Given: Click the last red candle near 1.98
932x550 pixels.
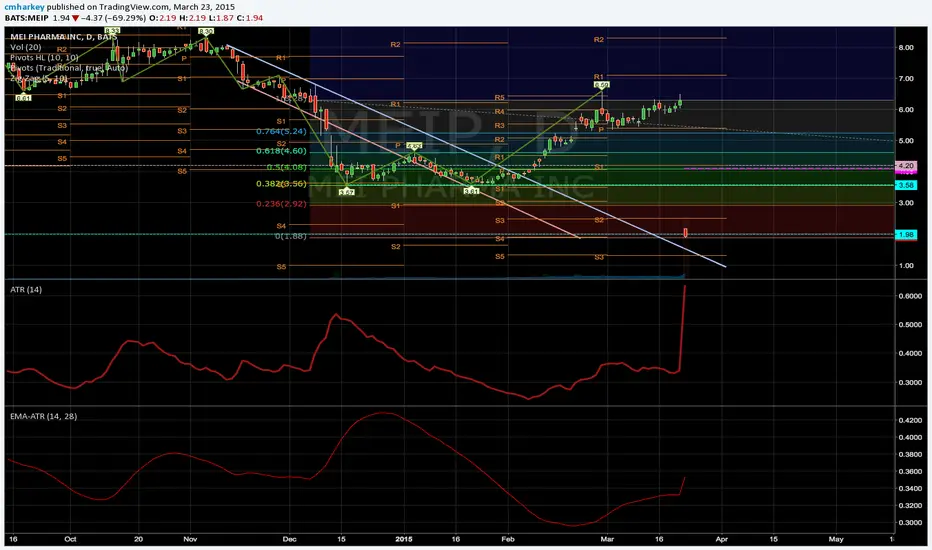Looking at the screenshot, I should [x=685, y=232].
